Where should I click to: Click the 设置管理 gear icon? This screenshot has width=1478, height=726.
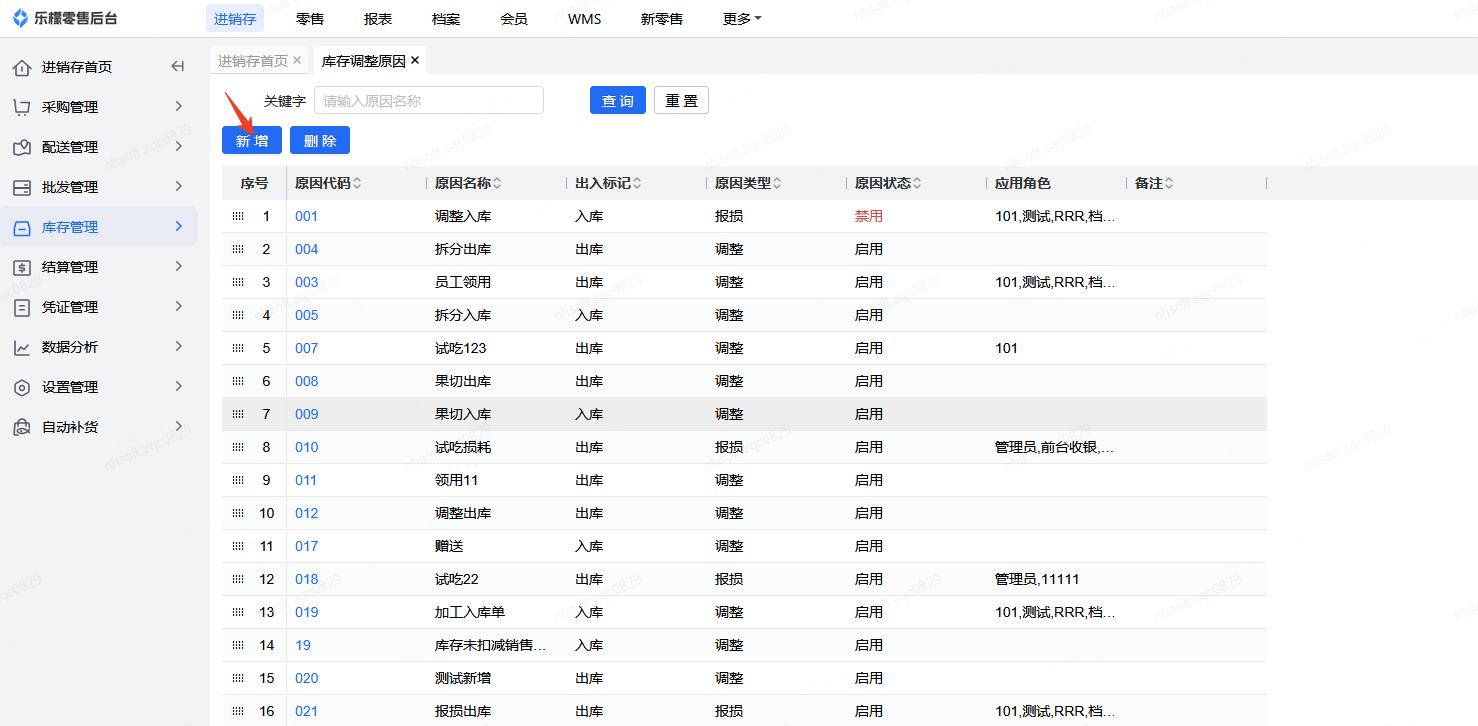click(x=22, y=387)
